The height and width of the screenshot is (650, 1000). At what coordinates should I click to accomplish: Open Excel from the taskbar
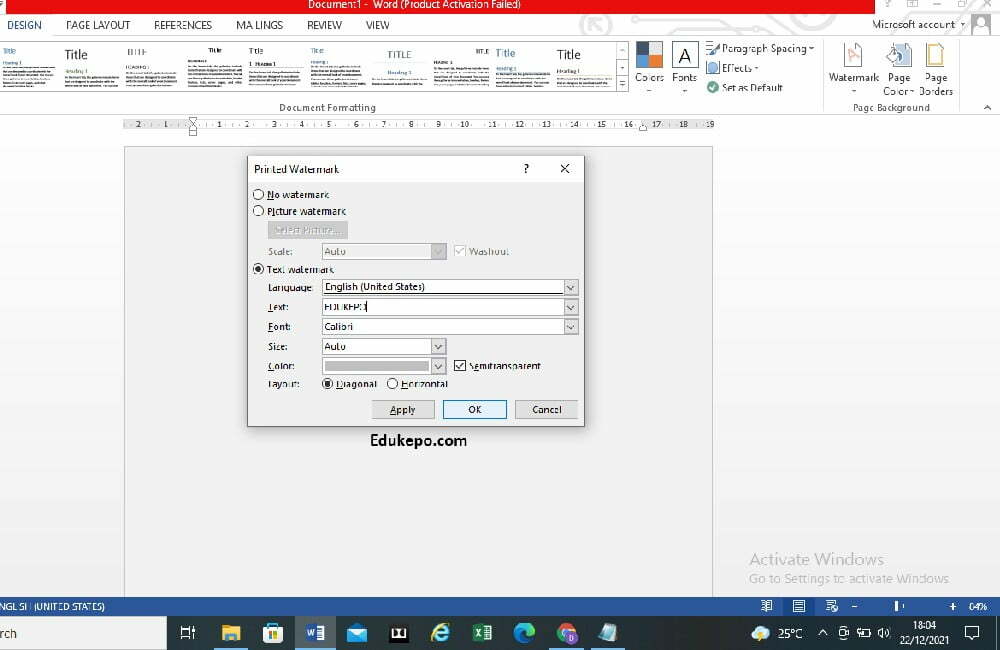click(x=482, y=633)
